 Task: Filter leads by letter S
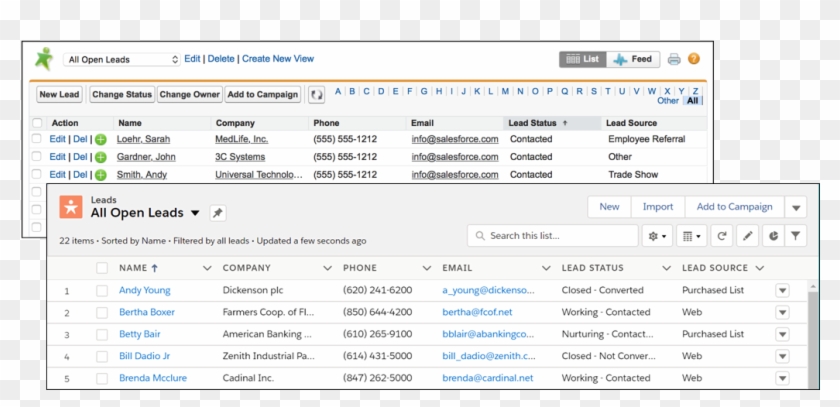(594, 92)
